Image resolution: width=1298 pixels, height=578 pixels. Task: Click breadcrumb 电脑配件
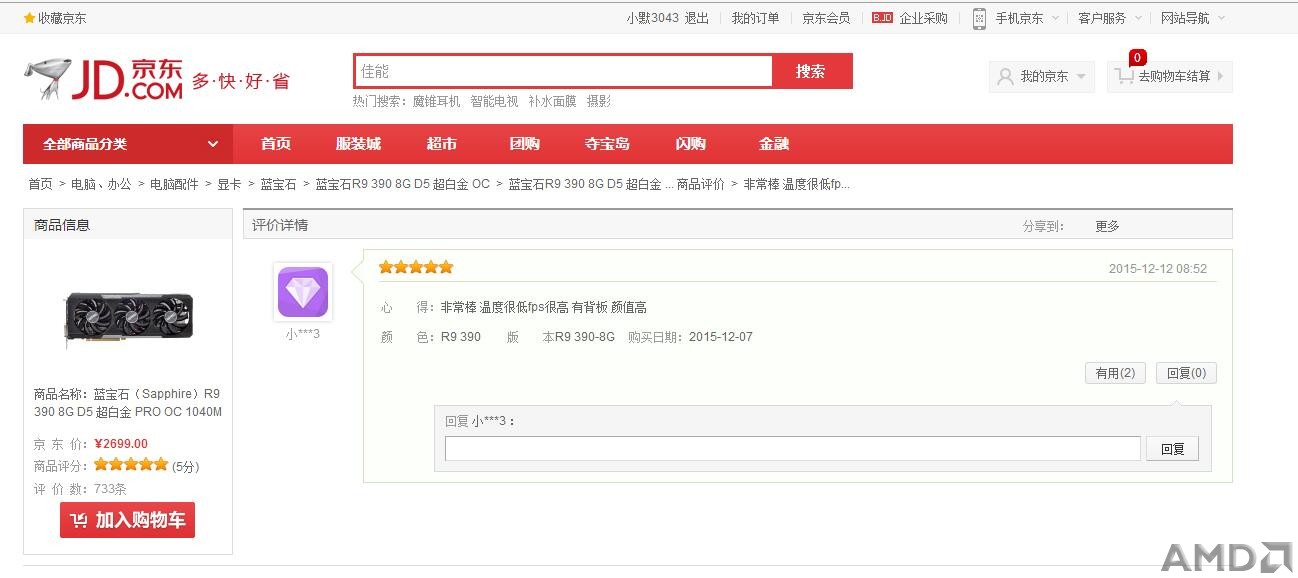point(174,184)
